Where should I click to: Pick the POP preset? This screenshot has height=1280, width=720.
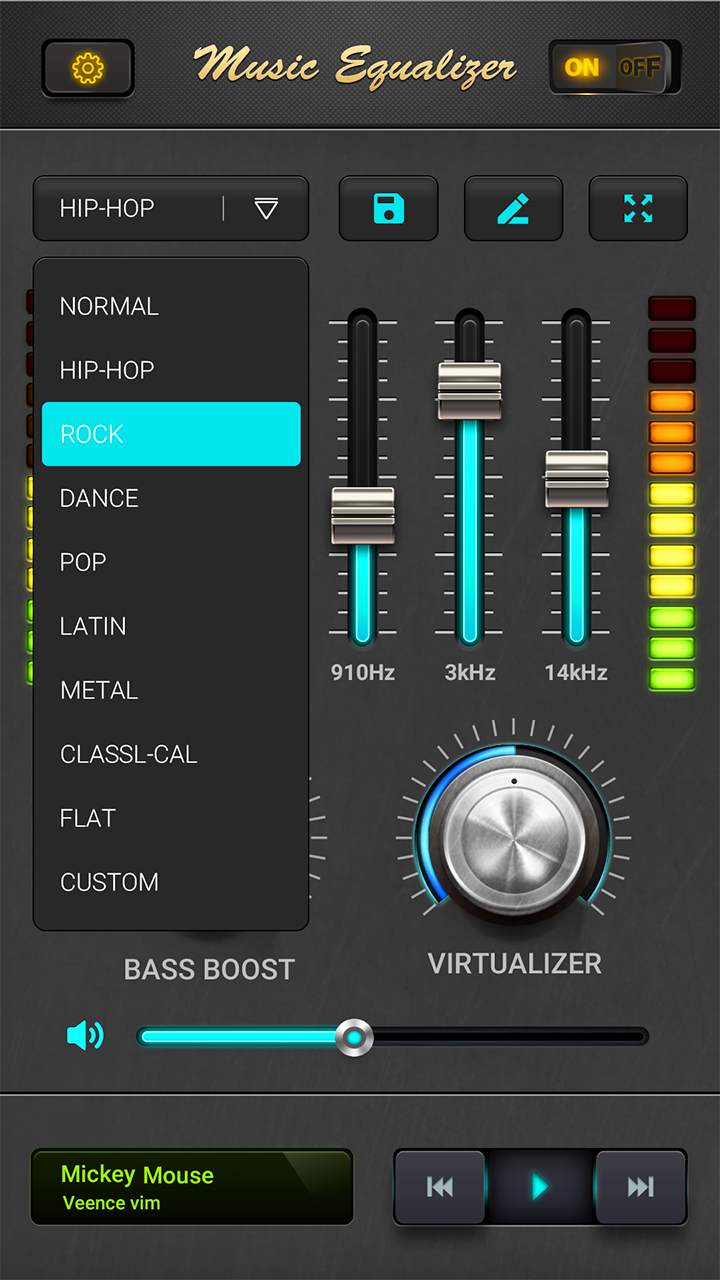(x=171, y=562)
